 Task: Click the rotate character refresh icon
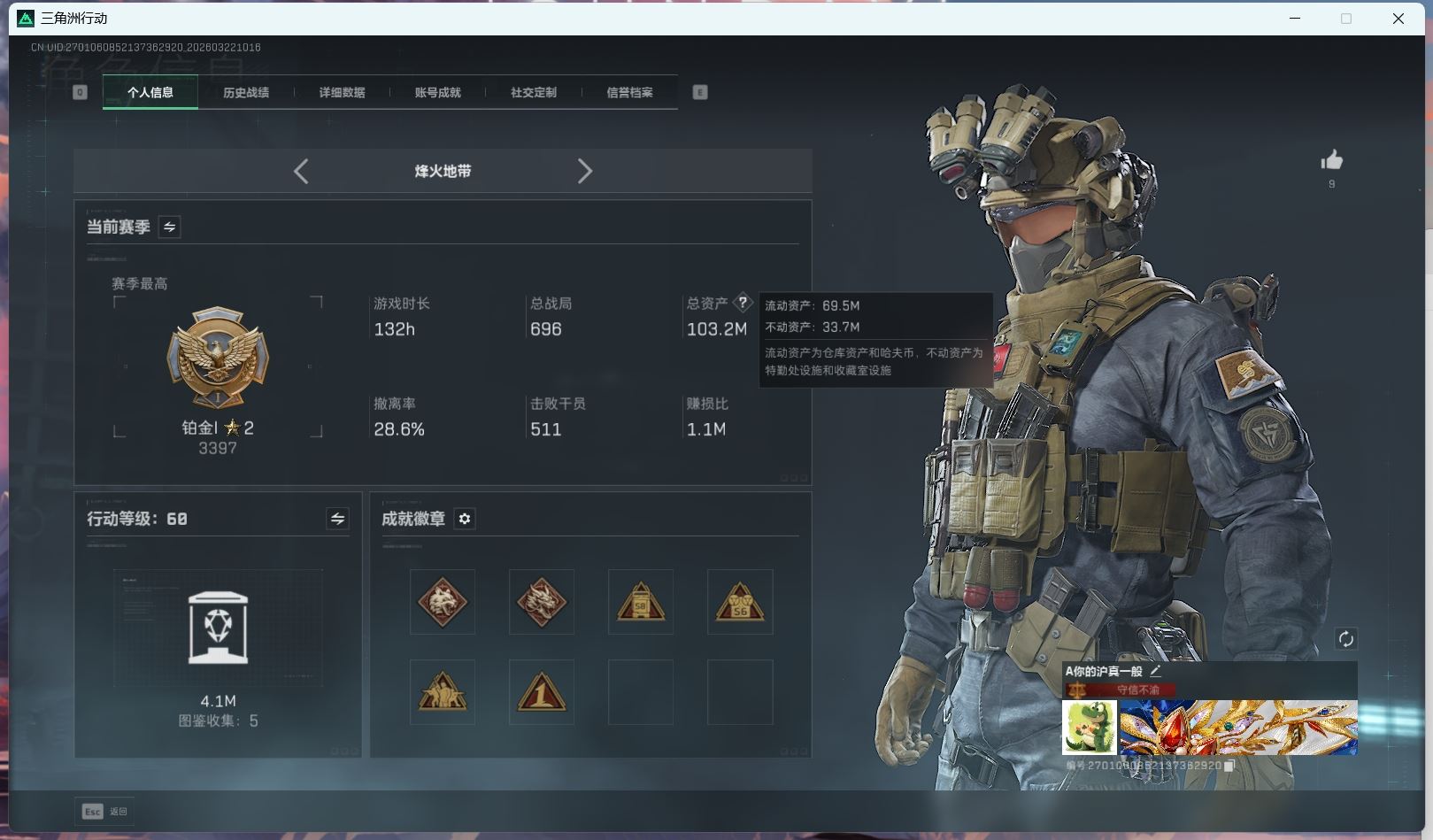coord(1345,639)
